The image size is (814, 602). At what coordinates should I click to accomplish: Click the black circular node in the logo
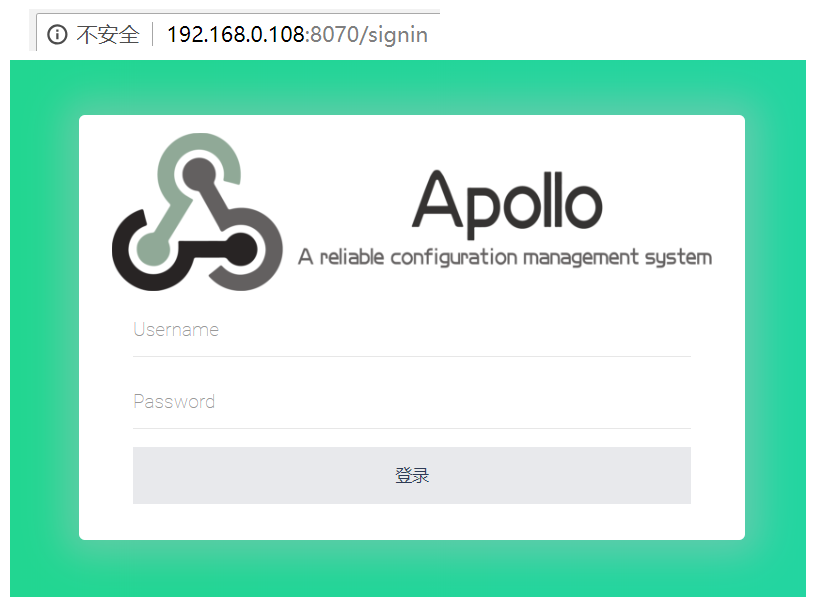point(240,250)
